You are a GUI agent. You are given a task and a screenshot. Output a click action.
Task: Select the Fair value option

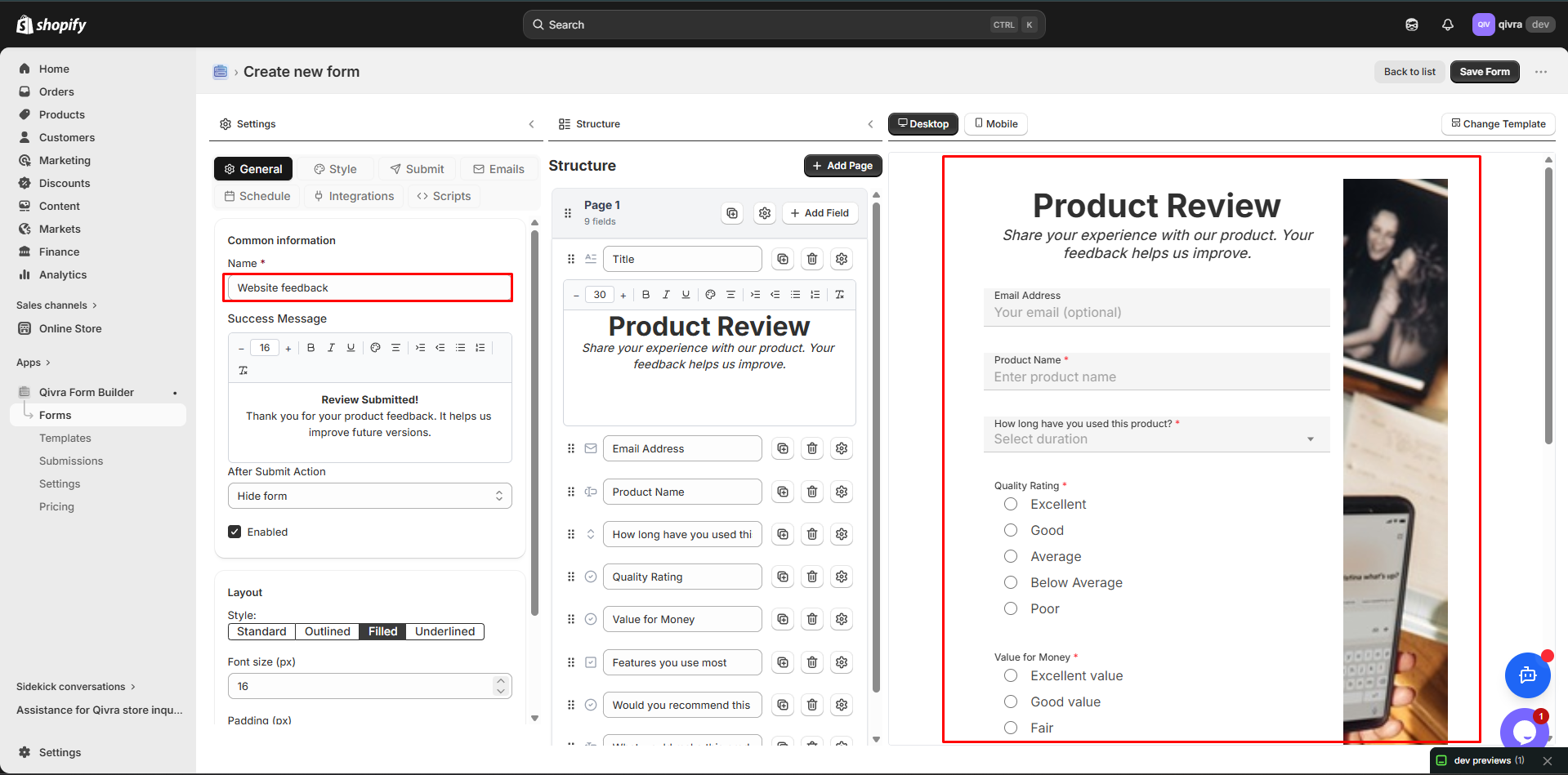[x=1011, y=728]
